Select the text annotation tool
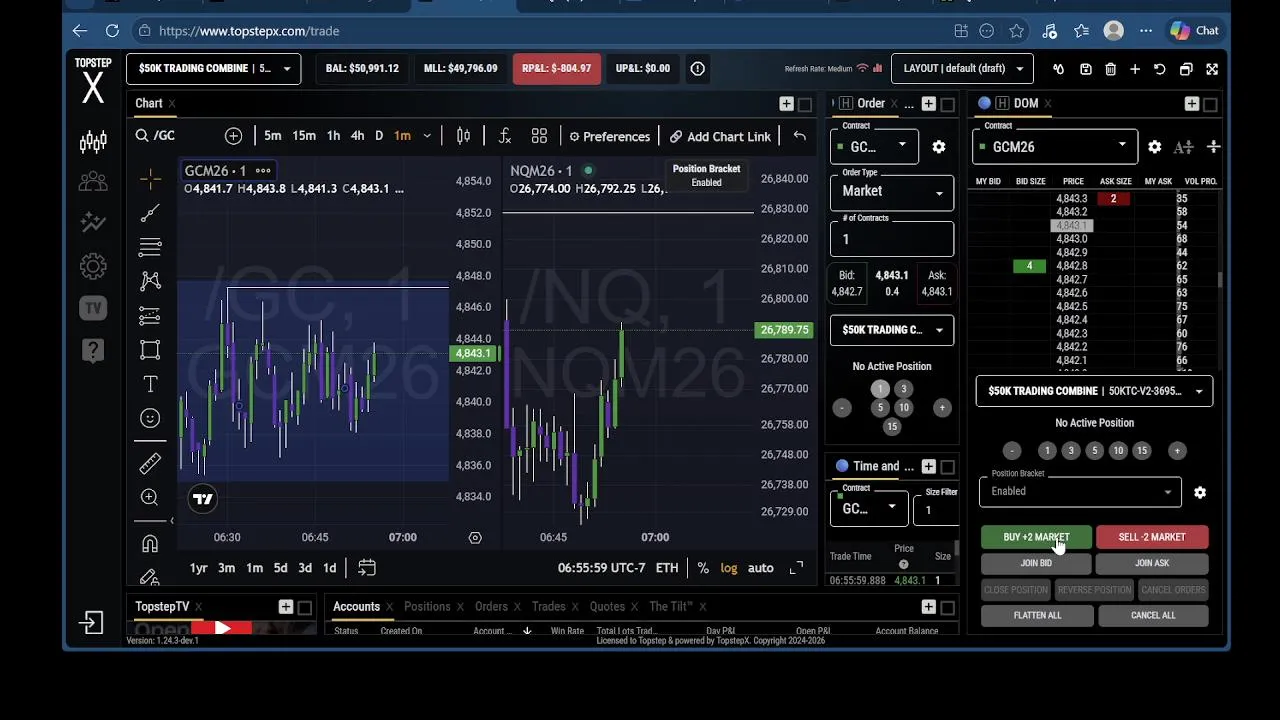This screenshot has height=720, width=1280. (150, 384)
